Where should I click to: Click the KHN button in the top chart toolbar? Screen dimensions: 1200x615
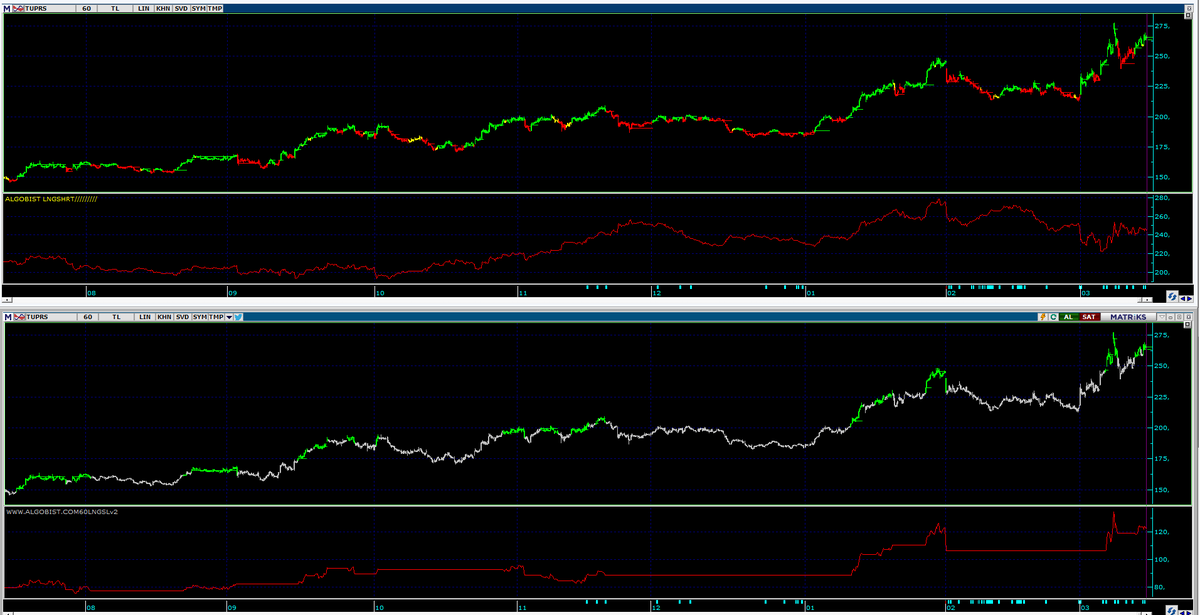[x=163, y=8]
